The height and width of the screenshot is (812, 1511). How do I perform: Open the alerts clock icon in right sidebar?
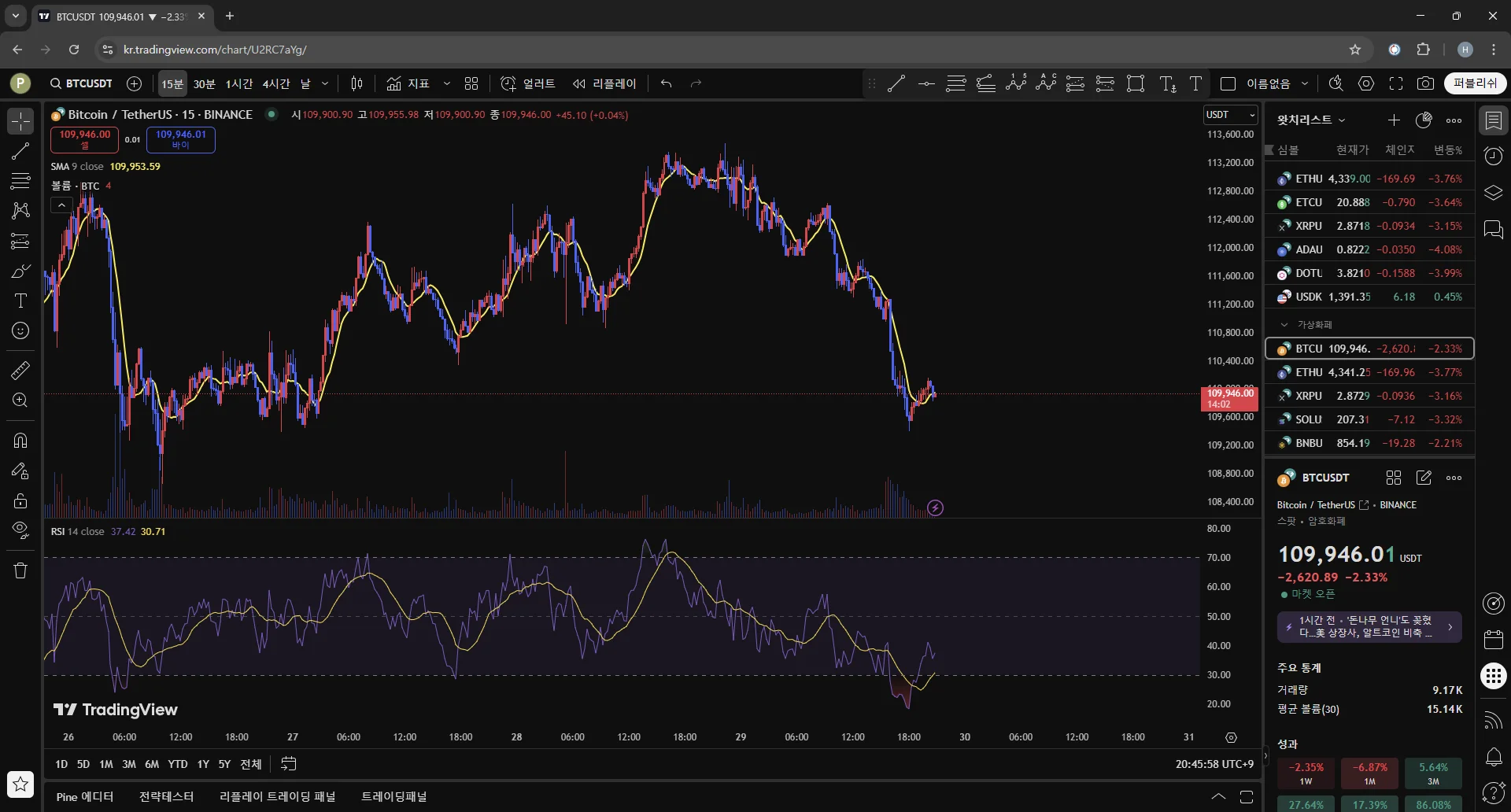(1493, 156)
